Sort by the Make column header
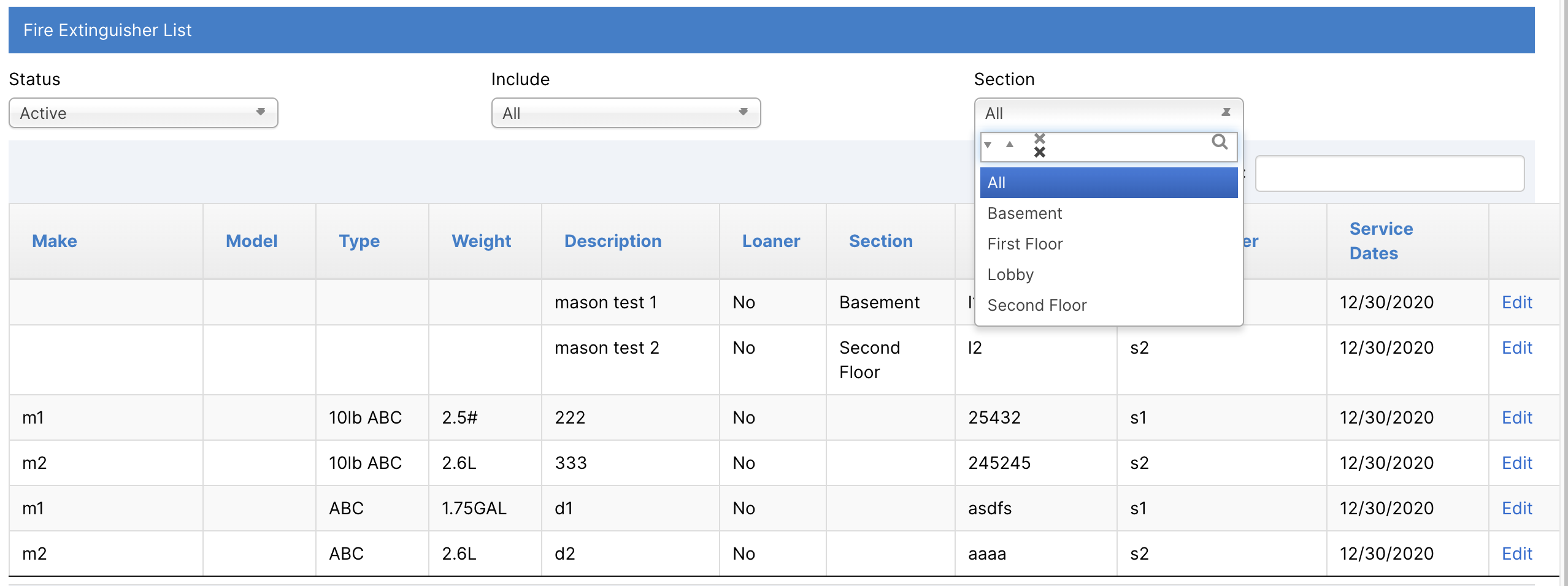This screenshot has height=586, width=1568. [x=54, y=241]
